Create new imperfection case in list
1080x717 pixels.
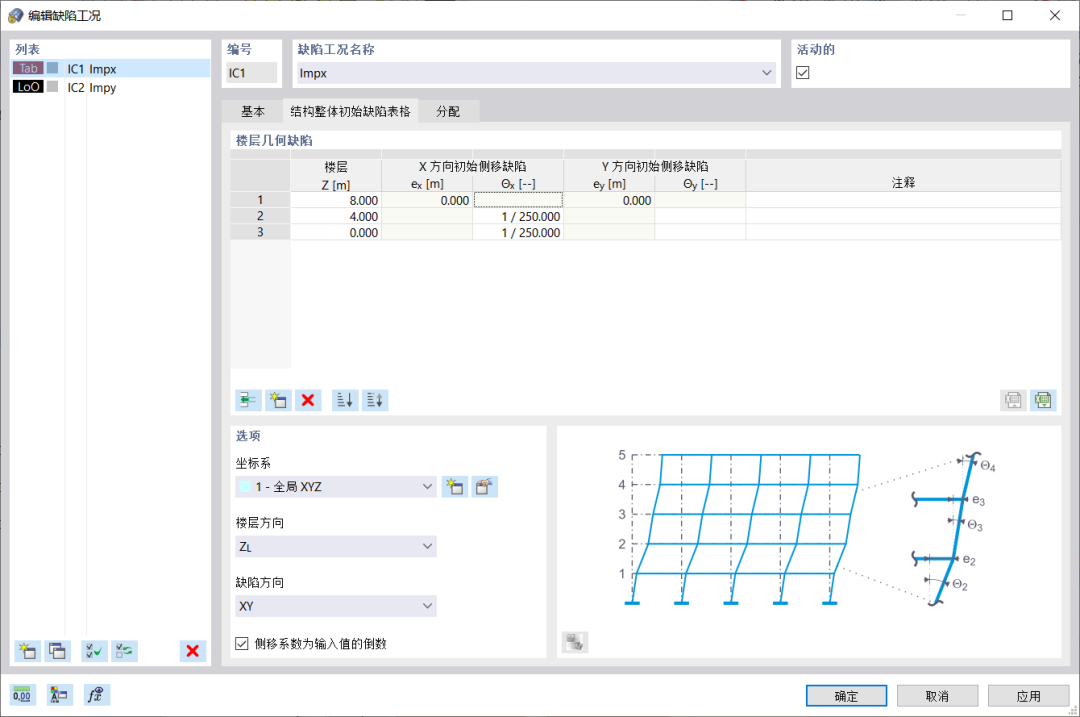[x=28, y=651]
